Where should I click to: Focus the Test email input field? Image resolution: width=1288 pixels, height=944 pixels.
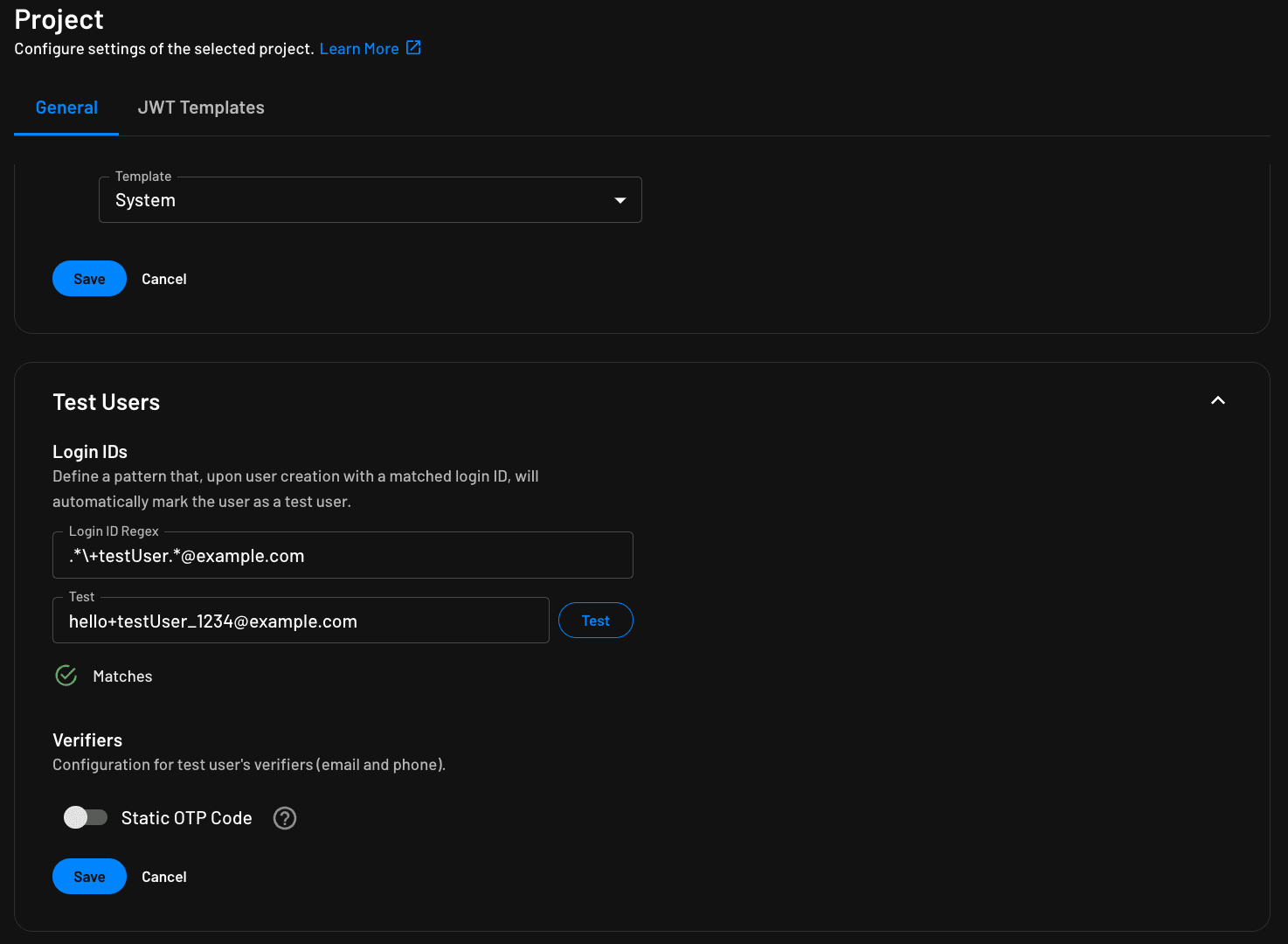click(x=301, y=621)
